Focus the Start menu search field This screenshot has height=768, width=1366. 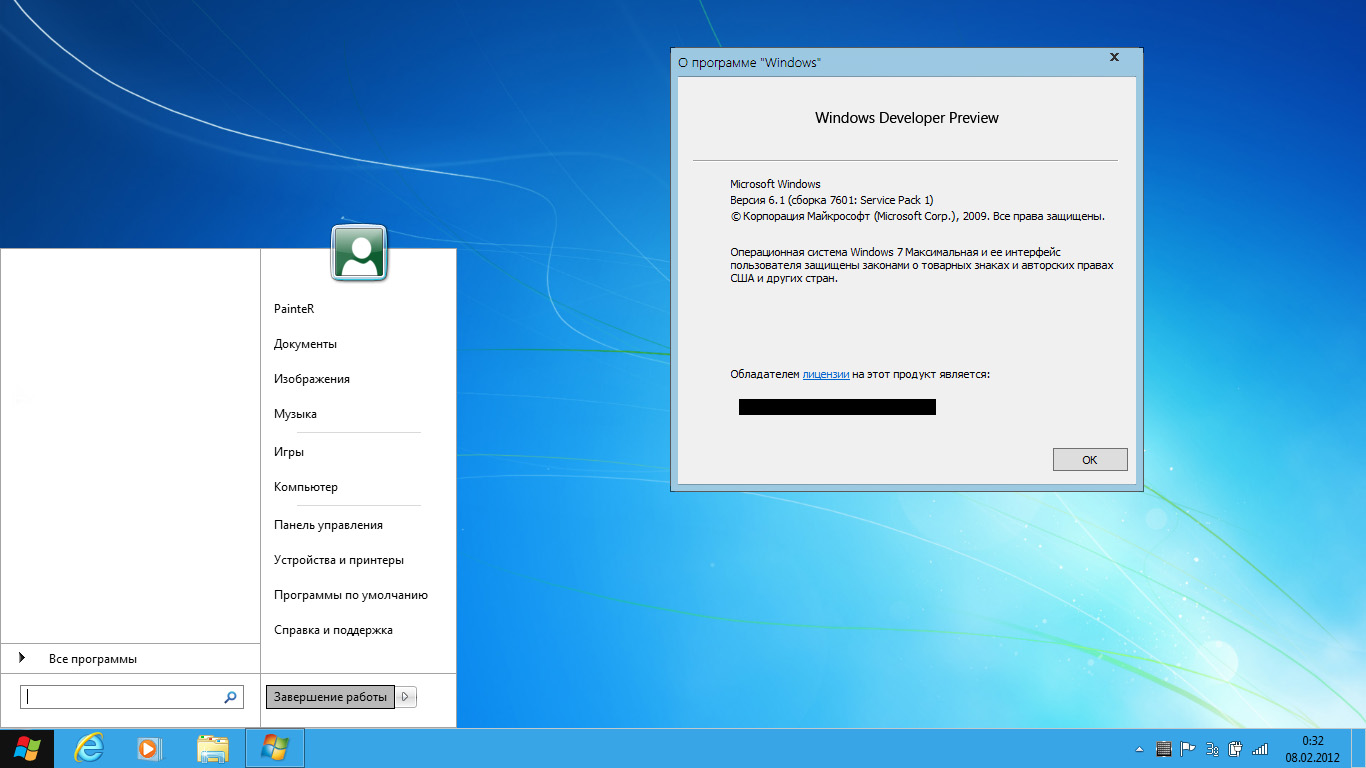(x=132, y=697)
